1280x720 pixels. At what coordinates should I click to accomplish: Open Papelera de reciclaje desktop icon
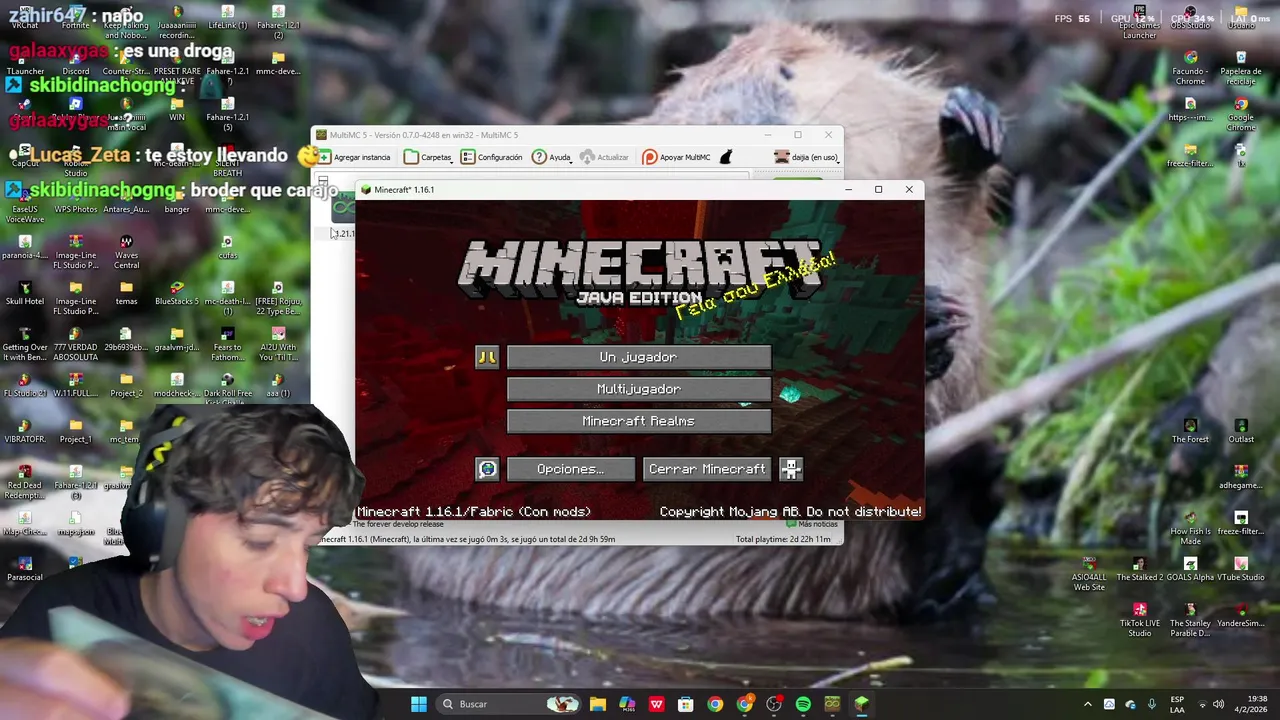tap(1241, 68)
